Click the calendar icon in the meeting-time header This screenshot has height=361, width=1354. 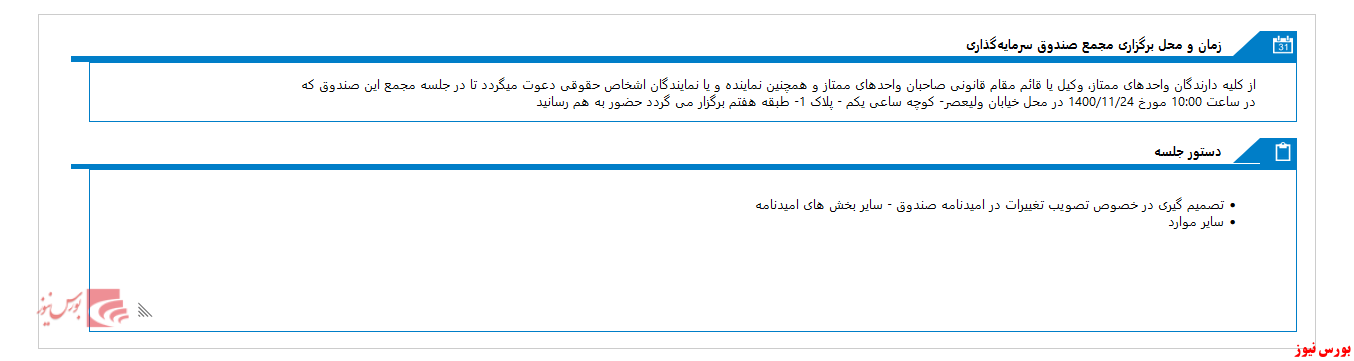[1283, 45]
